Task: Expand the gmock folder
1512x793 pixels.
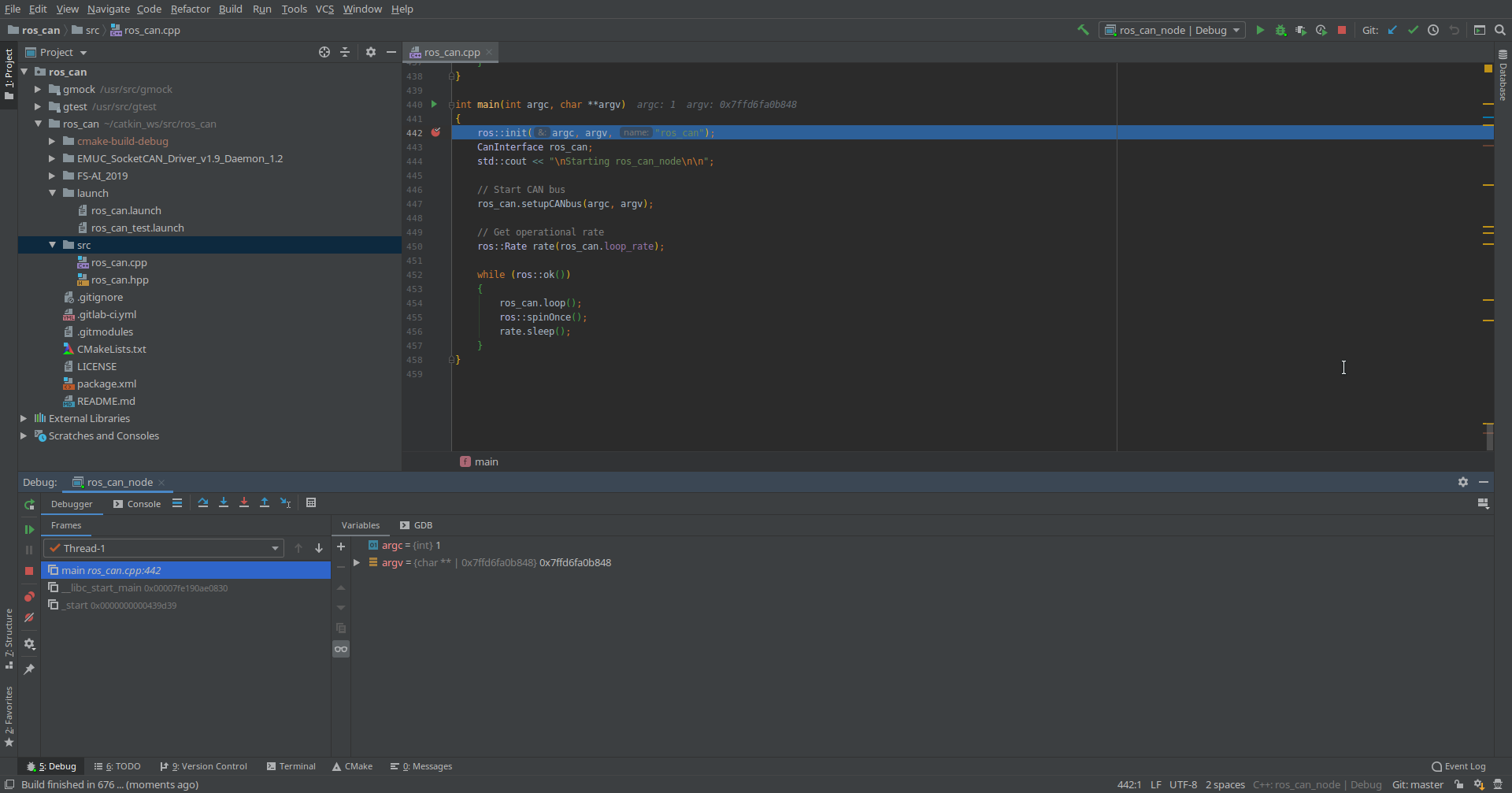Action: coord(38,89)
